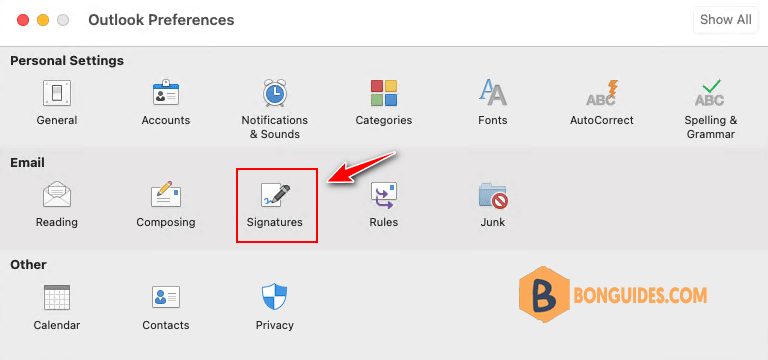Image resolution: width=768 pixels, height=360 pixels.
Task: Open the Fonts preferences icon
Action: click(x=493, y=93)
